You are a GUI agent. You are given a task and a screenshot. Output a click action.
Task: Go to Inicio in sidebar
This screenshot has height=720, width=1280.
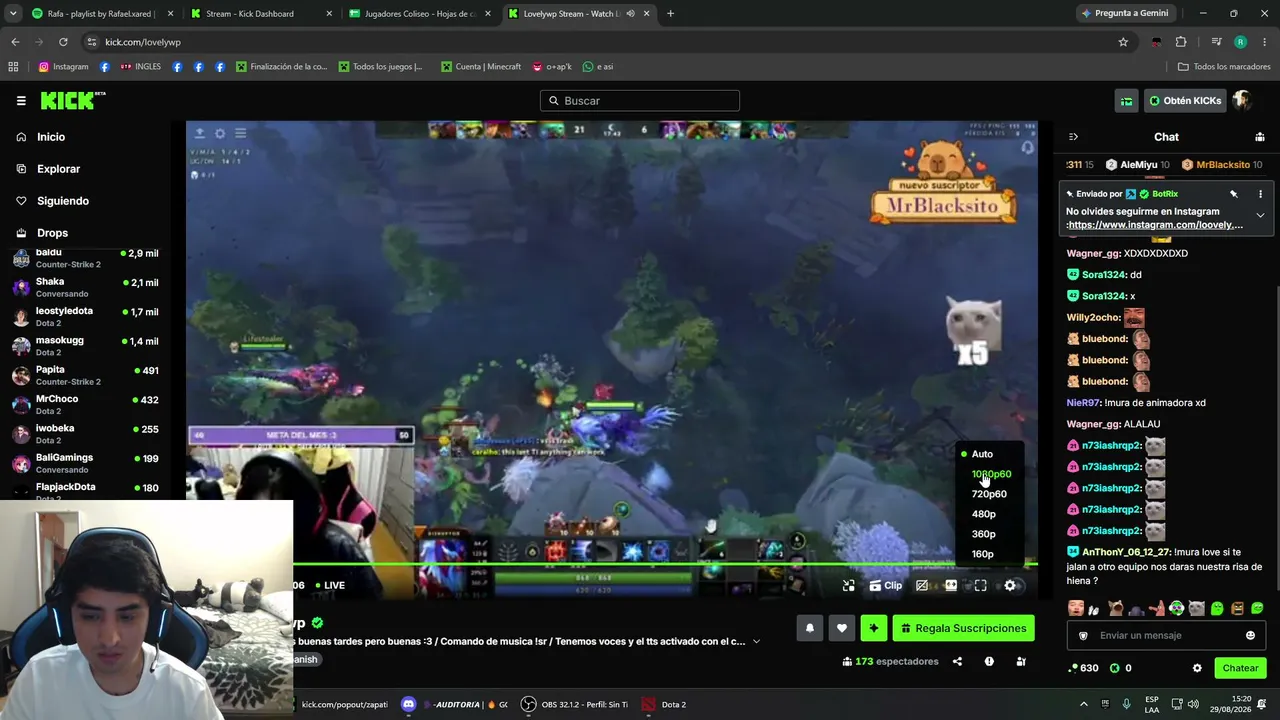tap(50, 137)
